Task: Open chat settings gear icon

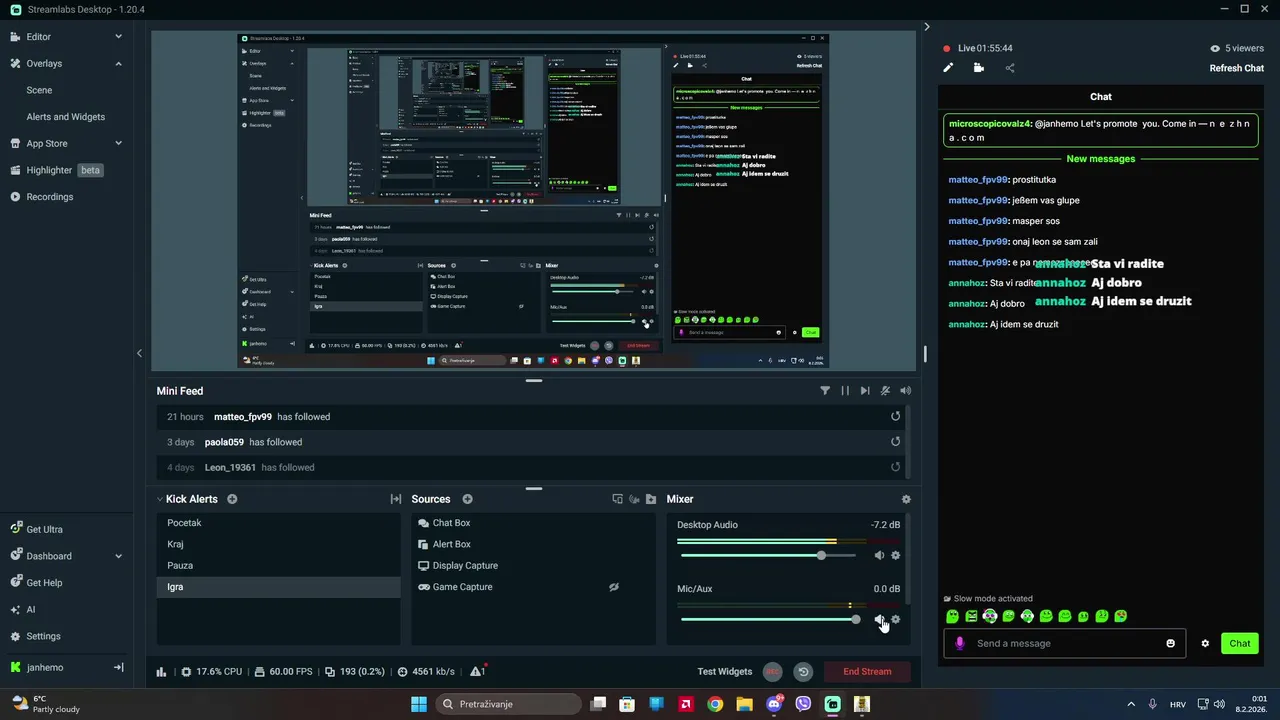Action: 1205,643
